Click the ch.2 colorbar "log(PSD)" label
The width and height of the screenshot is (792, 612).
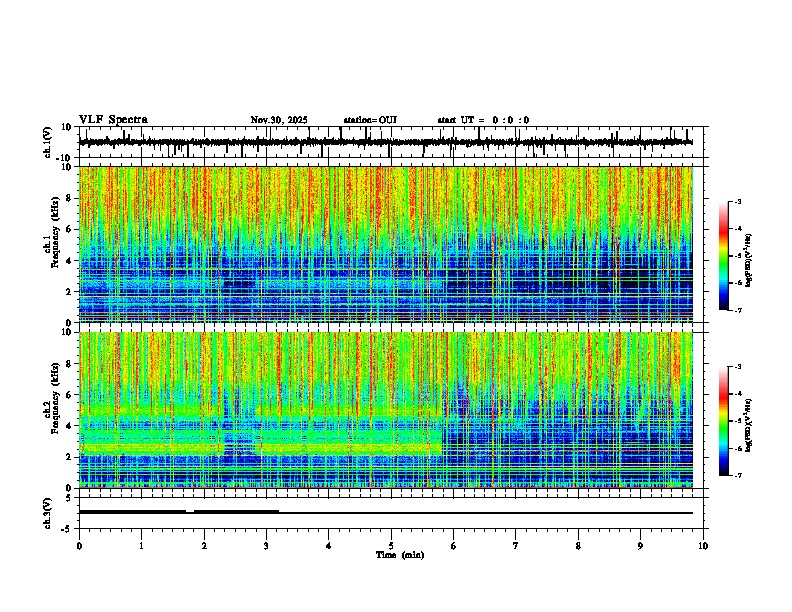tap(749, 425)
